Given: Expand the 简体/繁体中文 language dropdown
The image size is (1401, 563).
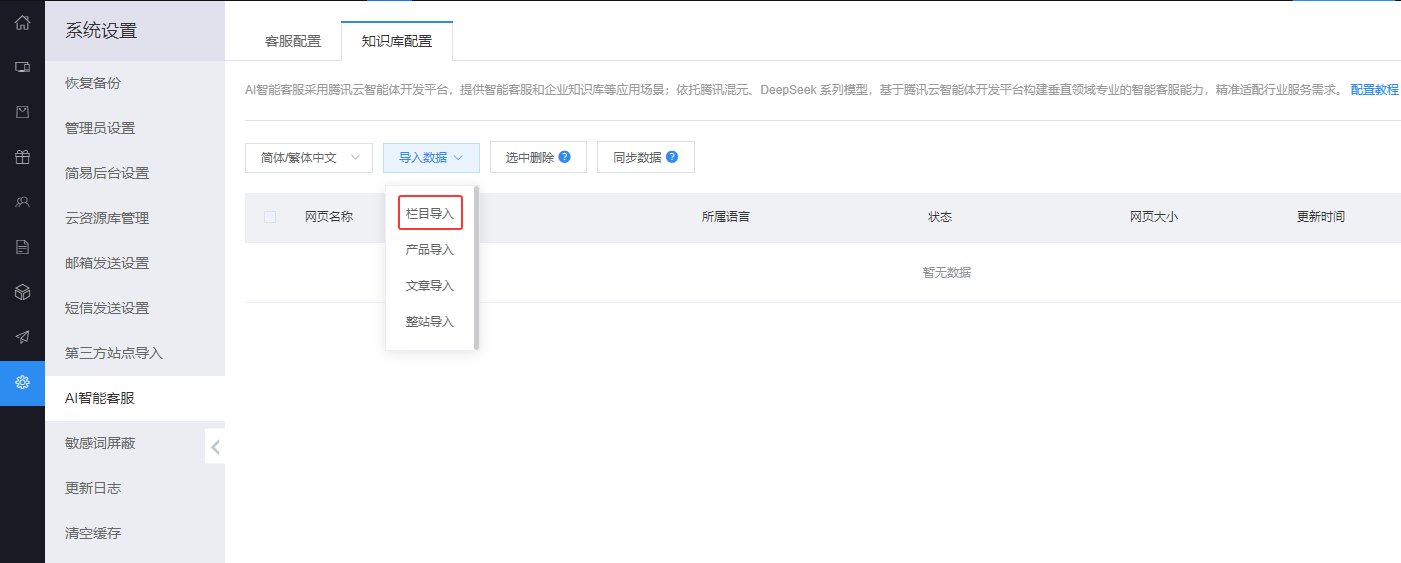Looking at the screenshot, I should 308,158.
